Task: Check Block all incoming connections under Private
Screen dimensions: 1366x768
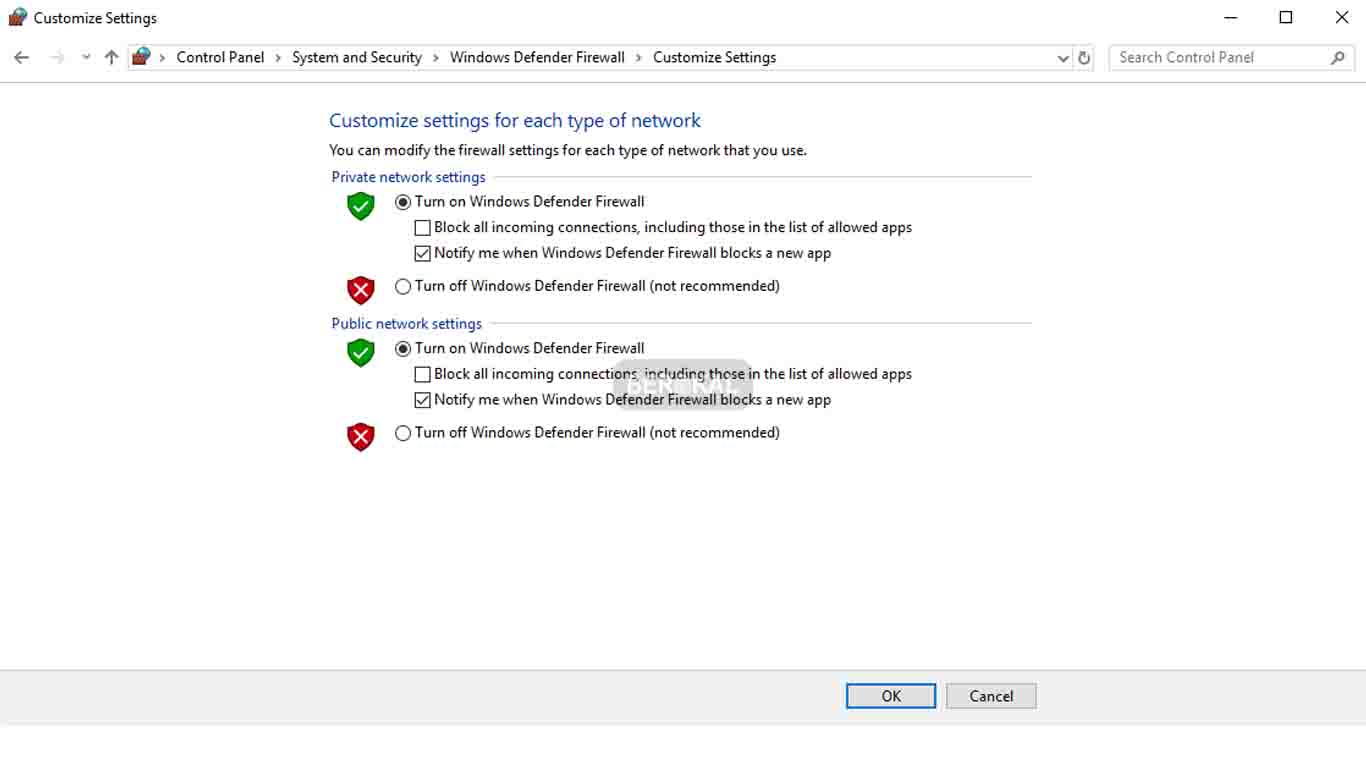Action: (x=423, y=228)
